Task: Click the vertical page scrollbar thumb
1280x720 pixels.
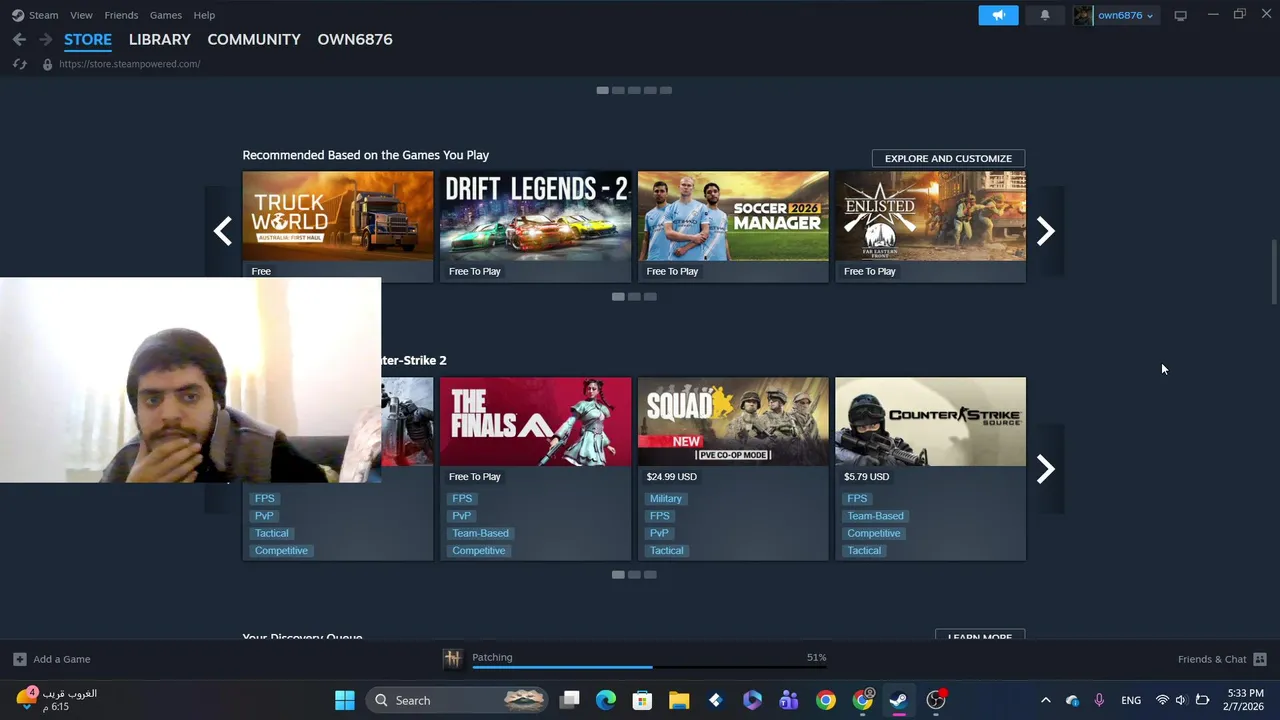Action: (x=1273, y=271)
